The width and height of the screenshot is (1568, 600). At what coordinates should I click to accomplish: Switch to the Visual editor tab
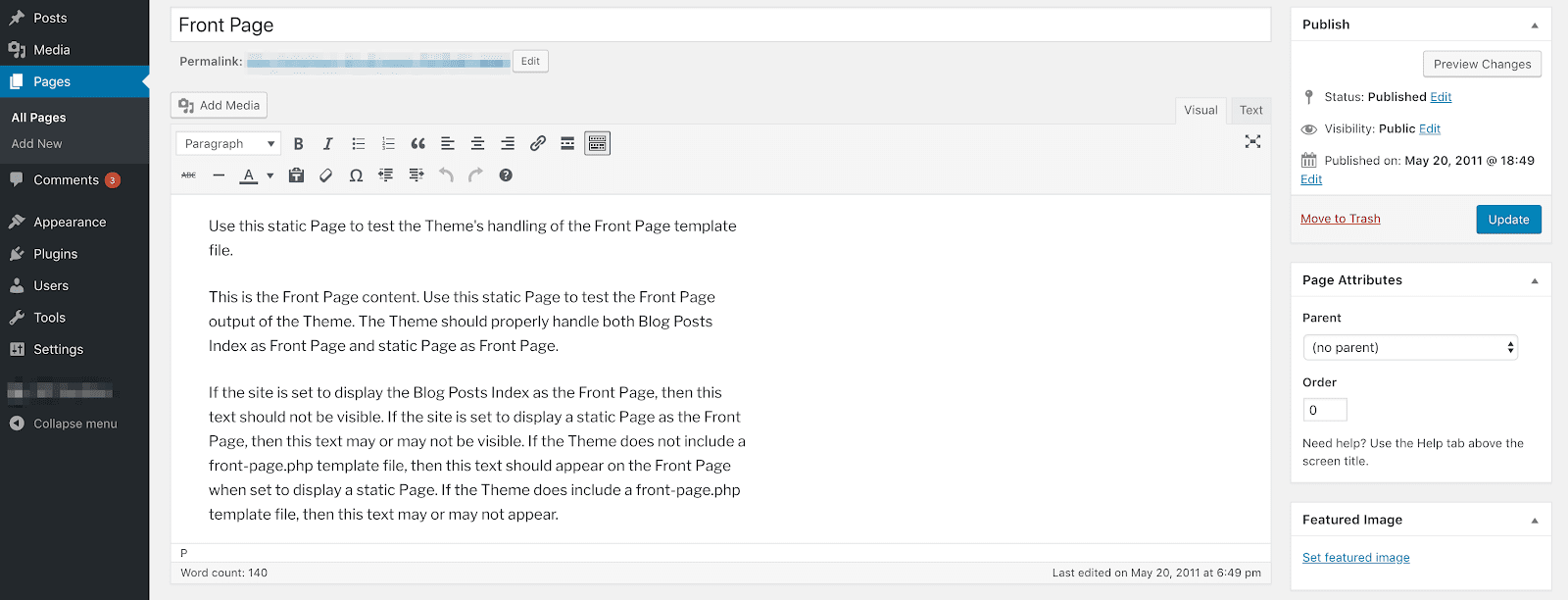coord(1200,110)
